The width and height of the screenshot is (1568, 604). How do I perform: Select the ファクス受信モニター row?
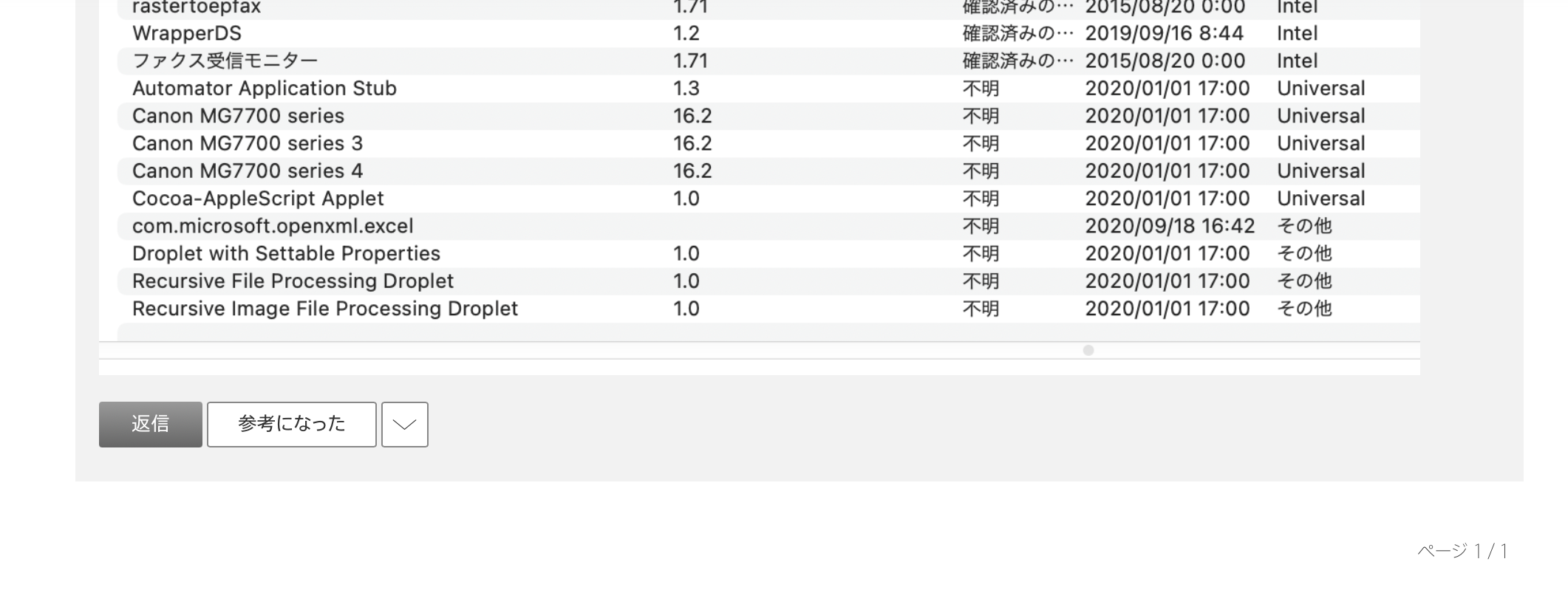pyautogui.click(x=225, y=61)
